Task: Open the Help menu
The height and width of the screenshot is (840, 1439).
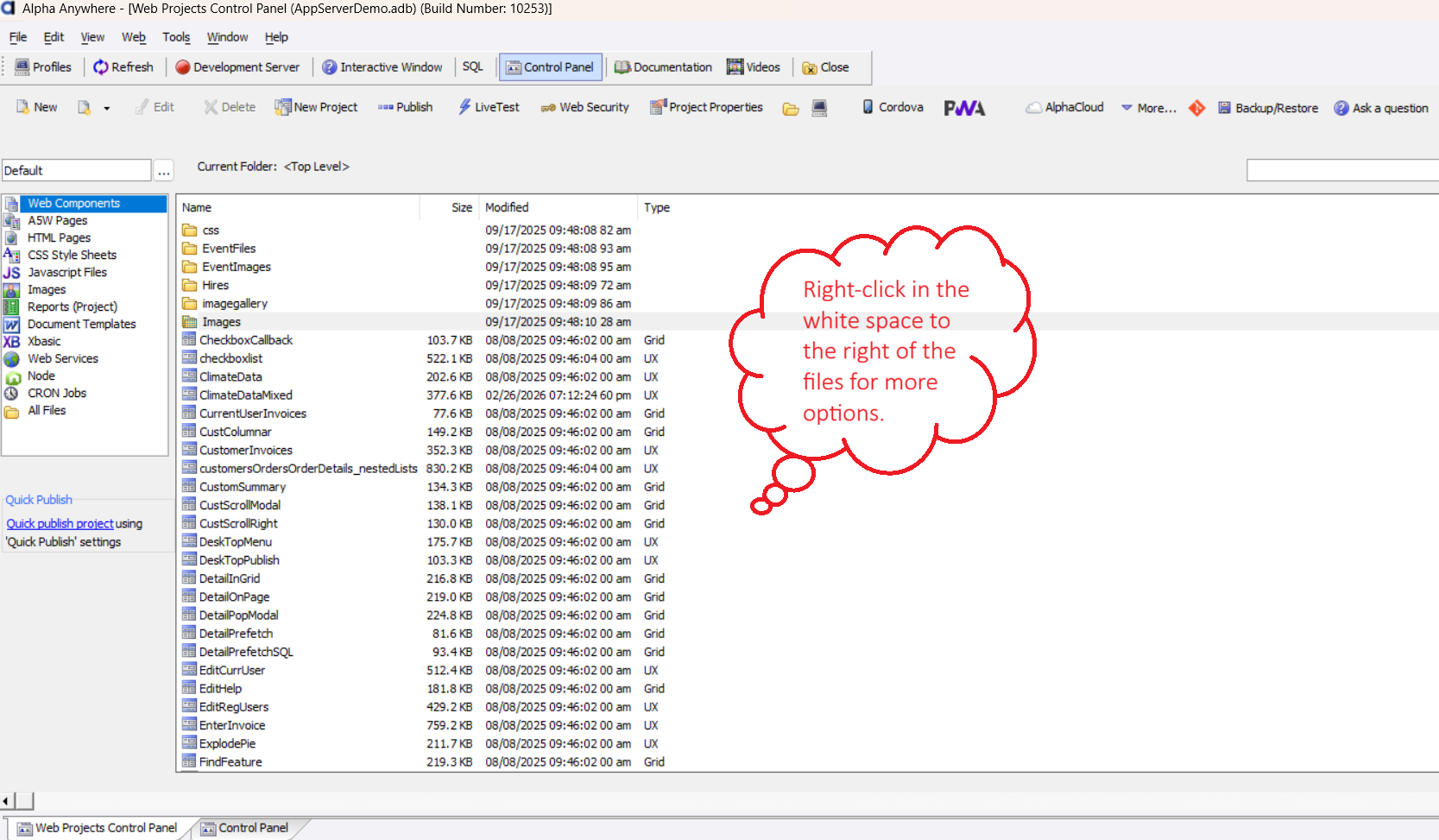Action: tap(276, 37)
